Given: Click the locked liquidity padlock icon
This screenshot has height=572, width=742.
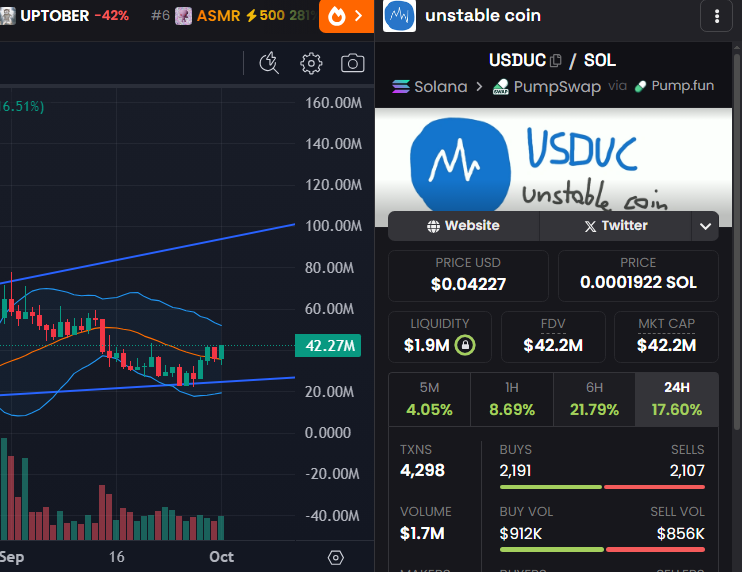Looking at the screenshot, I should coord(464,346).
